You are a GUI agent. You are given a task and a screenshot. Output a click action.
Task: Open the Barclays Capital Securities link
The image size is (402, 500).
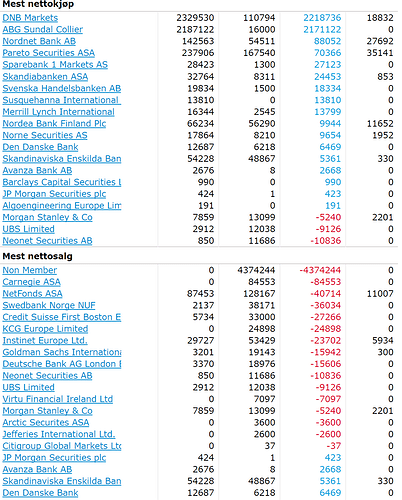(x=62, y=182)
